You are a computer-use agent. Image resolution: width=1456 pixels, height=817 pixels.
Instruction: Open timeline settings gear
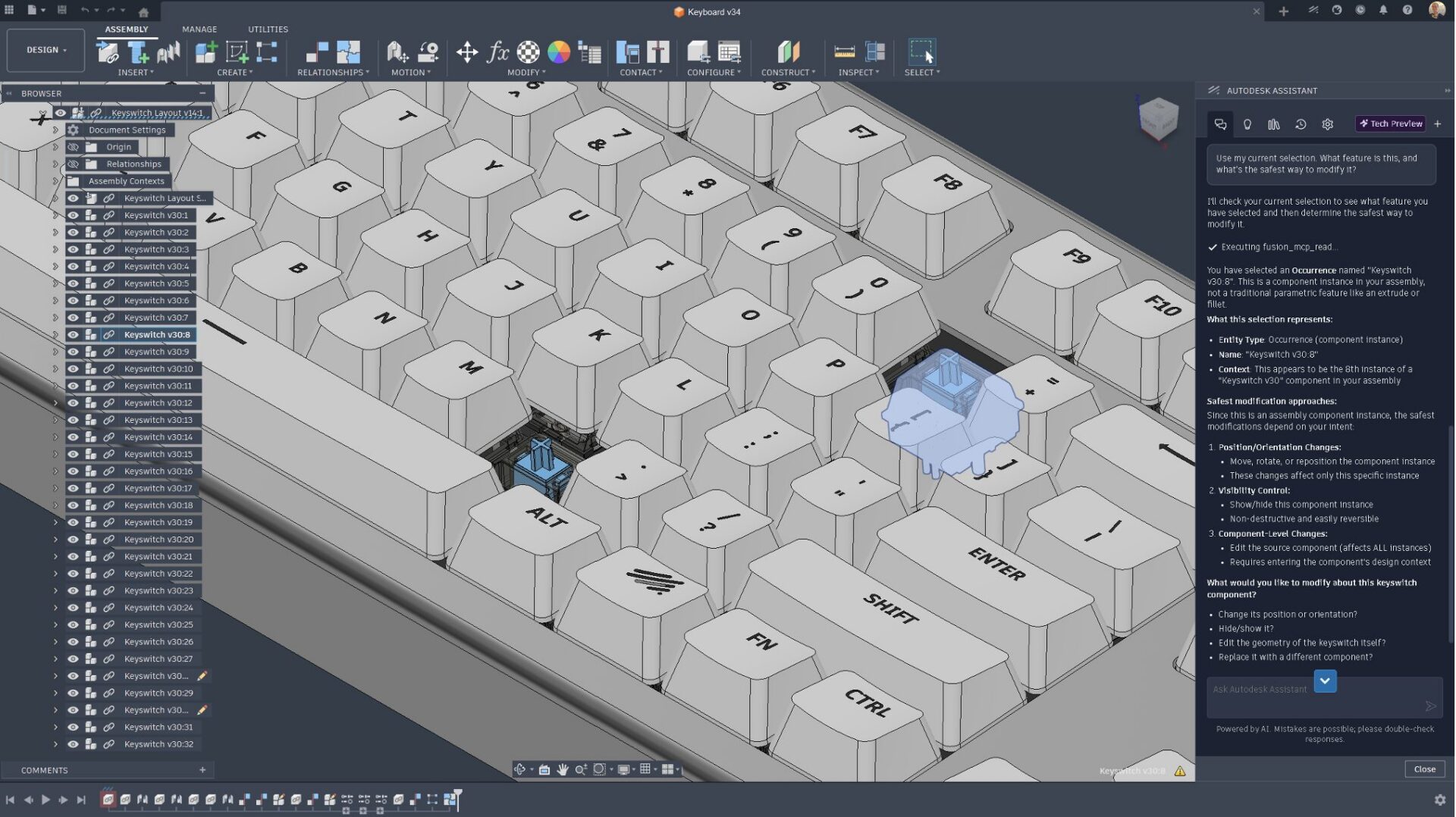pyautogui.click(x=1439, y=800)
